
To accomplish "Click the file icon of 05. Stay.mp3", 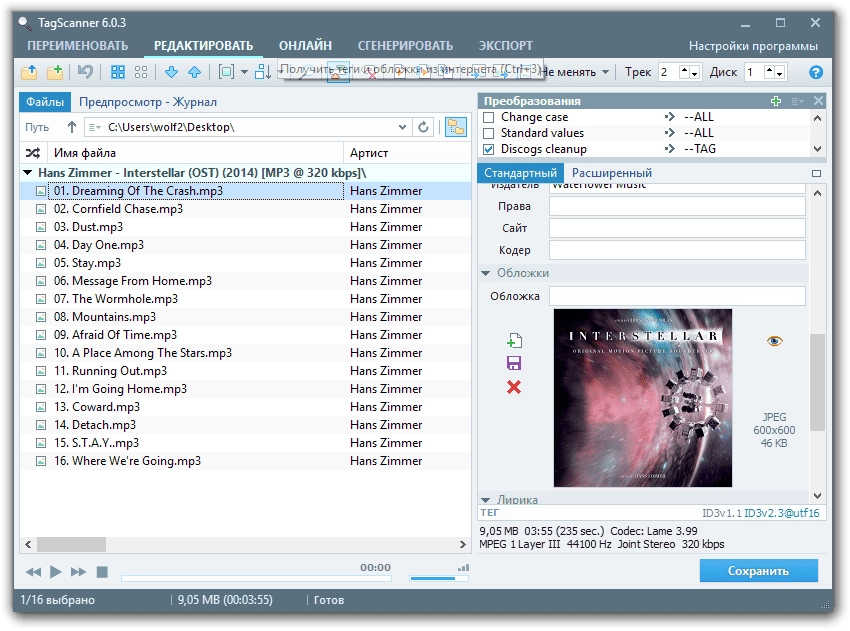I will pyautogui.click(x=41, y=263).
